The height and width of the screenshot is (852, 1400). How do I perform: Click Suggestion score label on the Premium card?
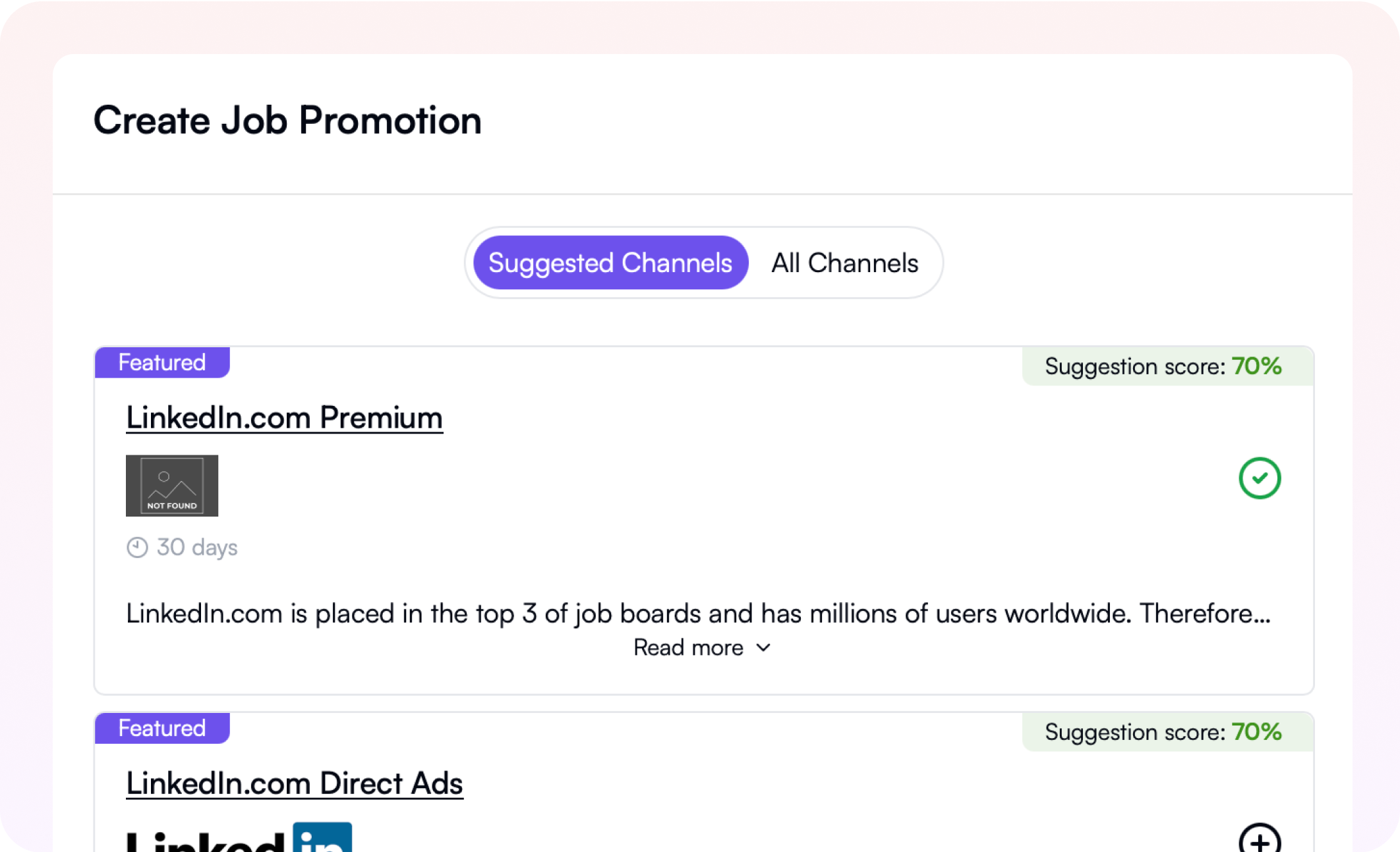pos(1135,366)
